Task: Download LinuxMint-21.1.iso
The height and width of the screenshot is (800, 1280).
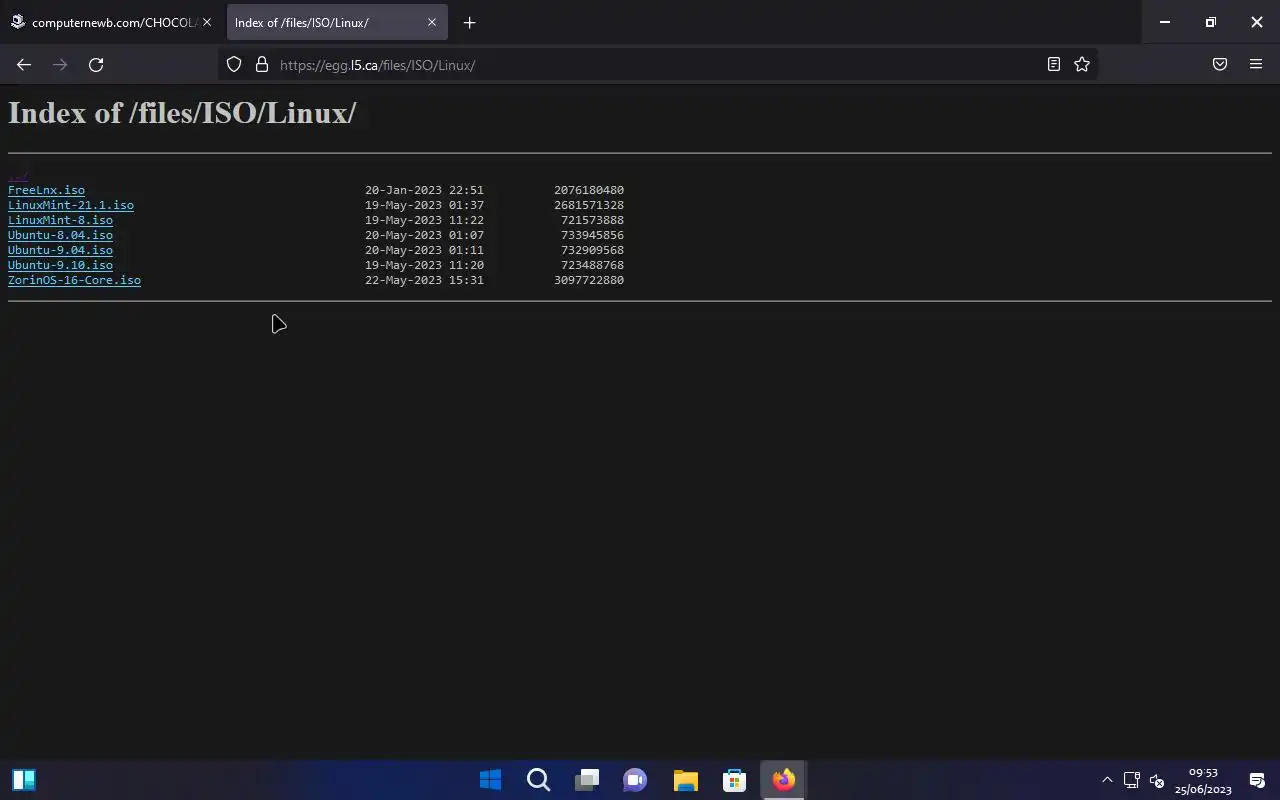Action: [x=71, y=205]
